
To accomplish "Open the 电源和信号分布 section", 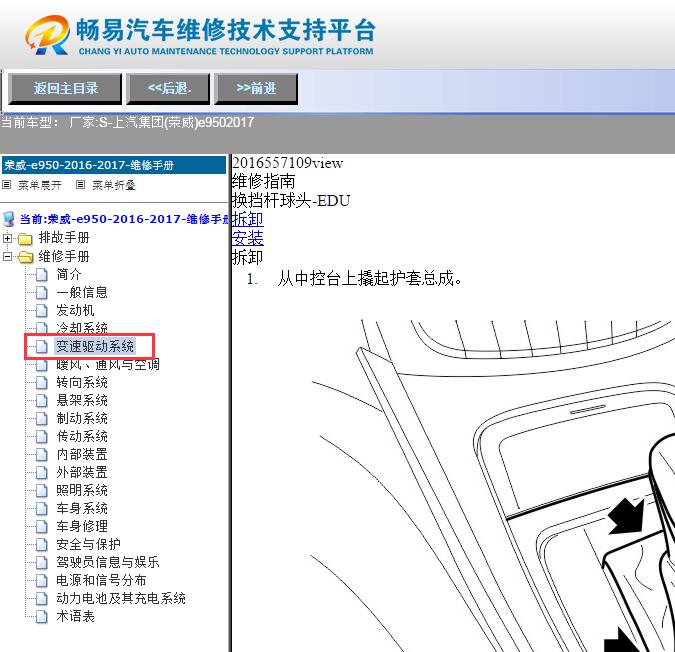I will (x=101, y=580).
